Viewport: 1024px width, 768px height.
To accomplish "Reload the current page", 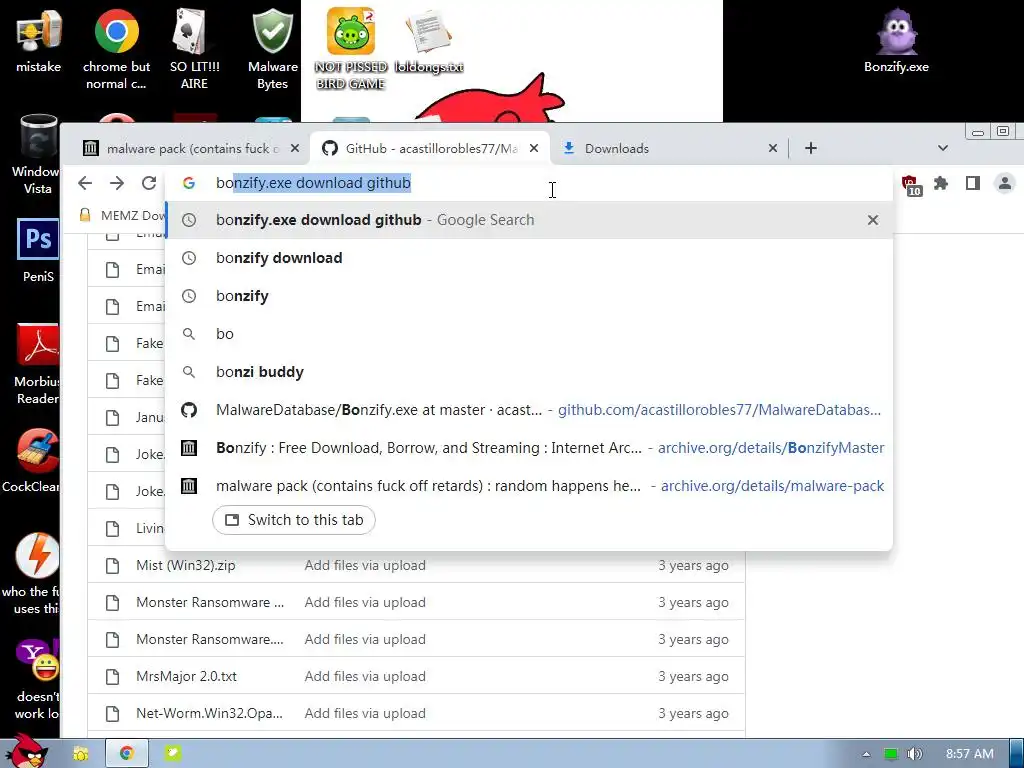I will click(149, 183).
